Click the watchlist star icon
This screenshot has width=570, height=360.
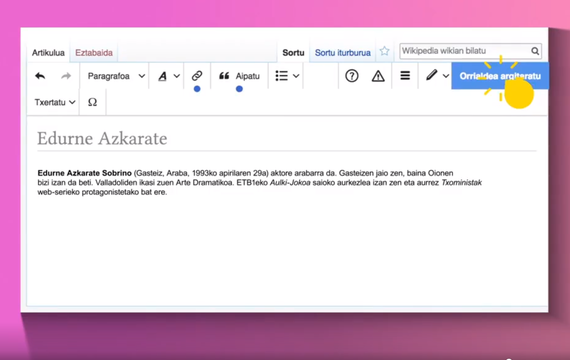coord(384,51)
